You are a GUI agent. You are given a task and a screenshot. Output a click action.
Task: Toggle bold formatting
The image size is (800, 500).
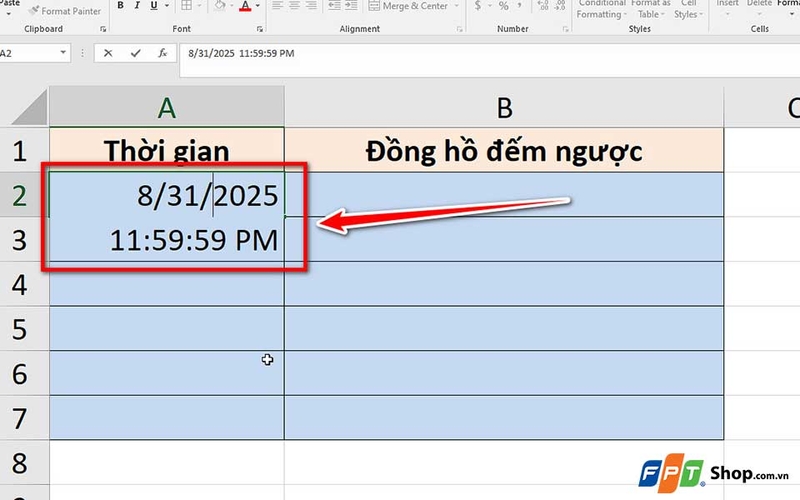(x=120, y=6)
